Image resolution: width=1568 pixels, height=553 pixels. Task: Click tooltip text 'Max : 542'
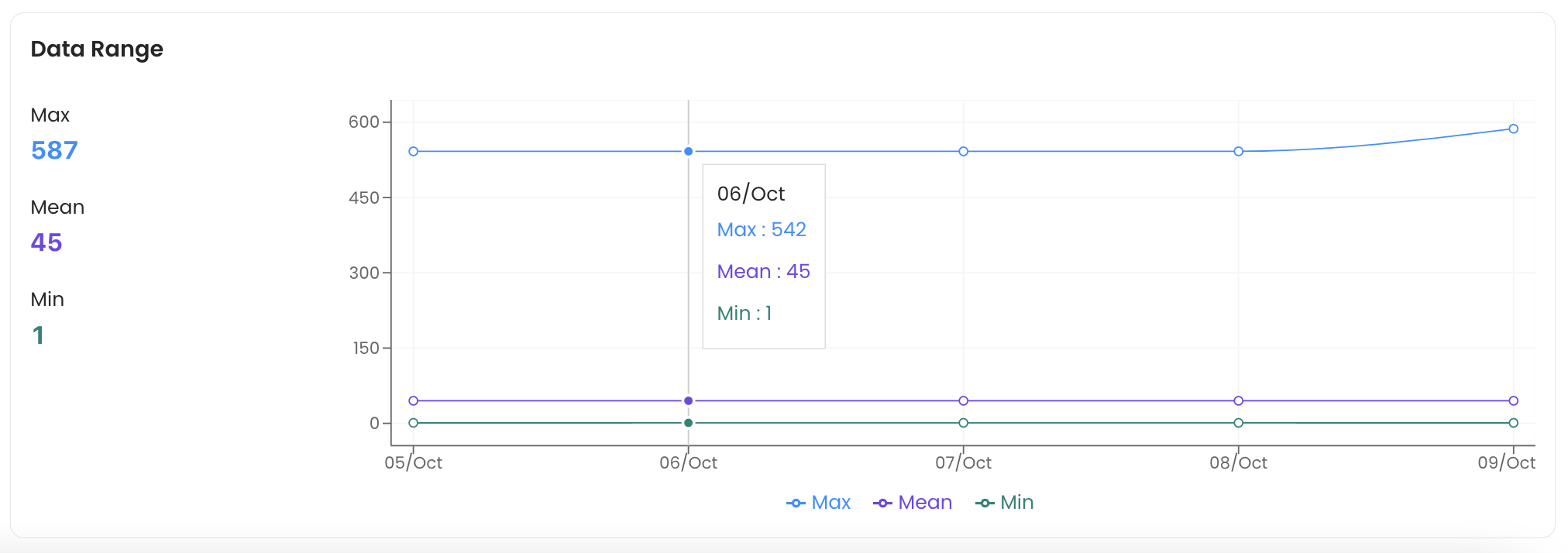coord(762,230)
